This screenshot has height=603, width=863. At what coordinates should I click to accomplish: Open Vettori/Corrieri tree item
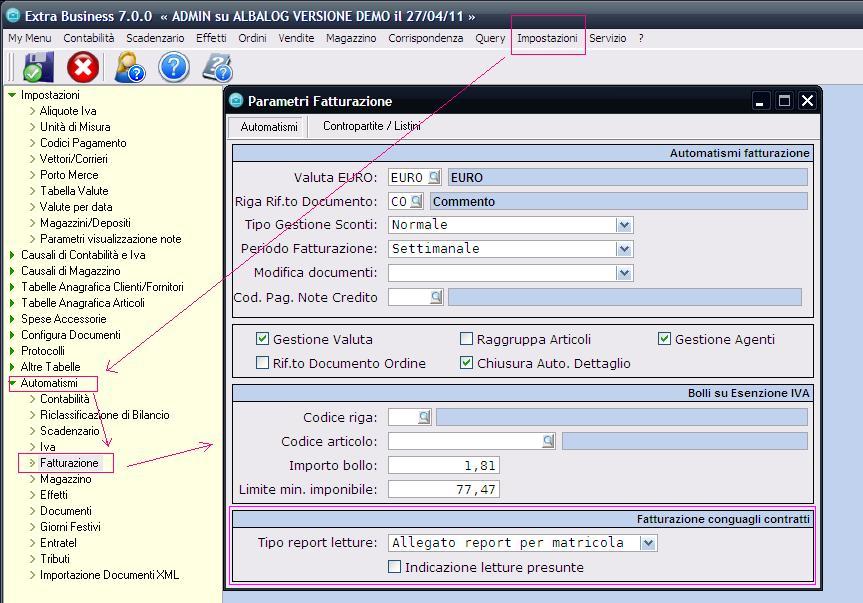[74, 159]
